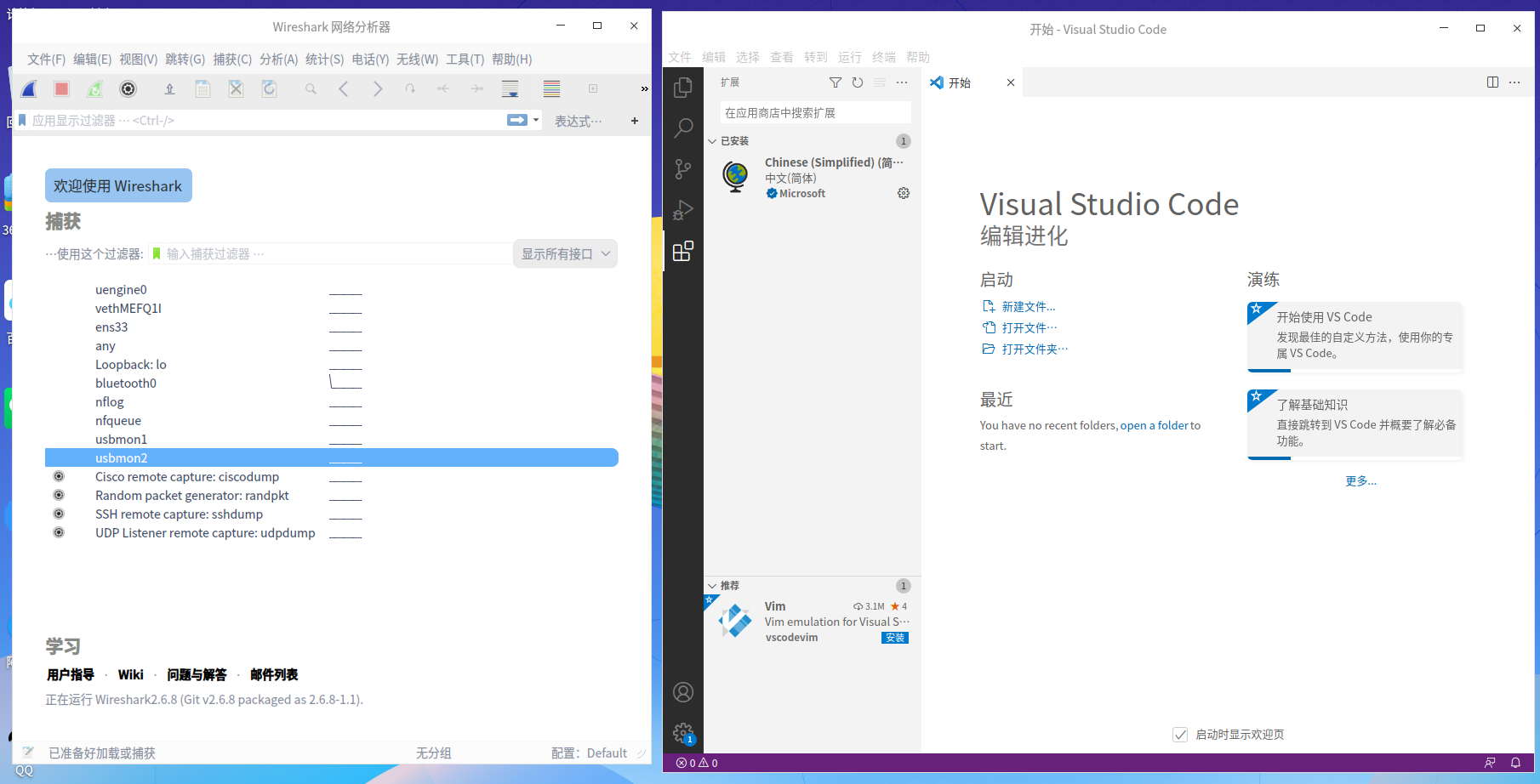Open the Explorer icon in VS Code activity bar
This screenshot has height=784, width=1540.
tap(683, 88)
